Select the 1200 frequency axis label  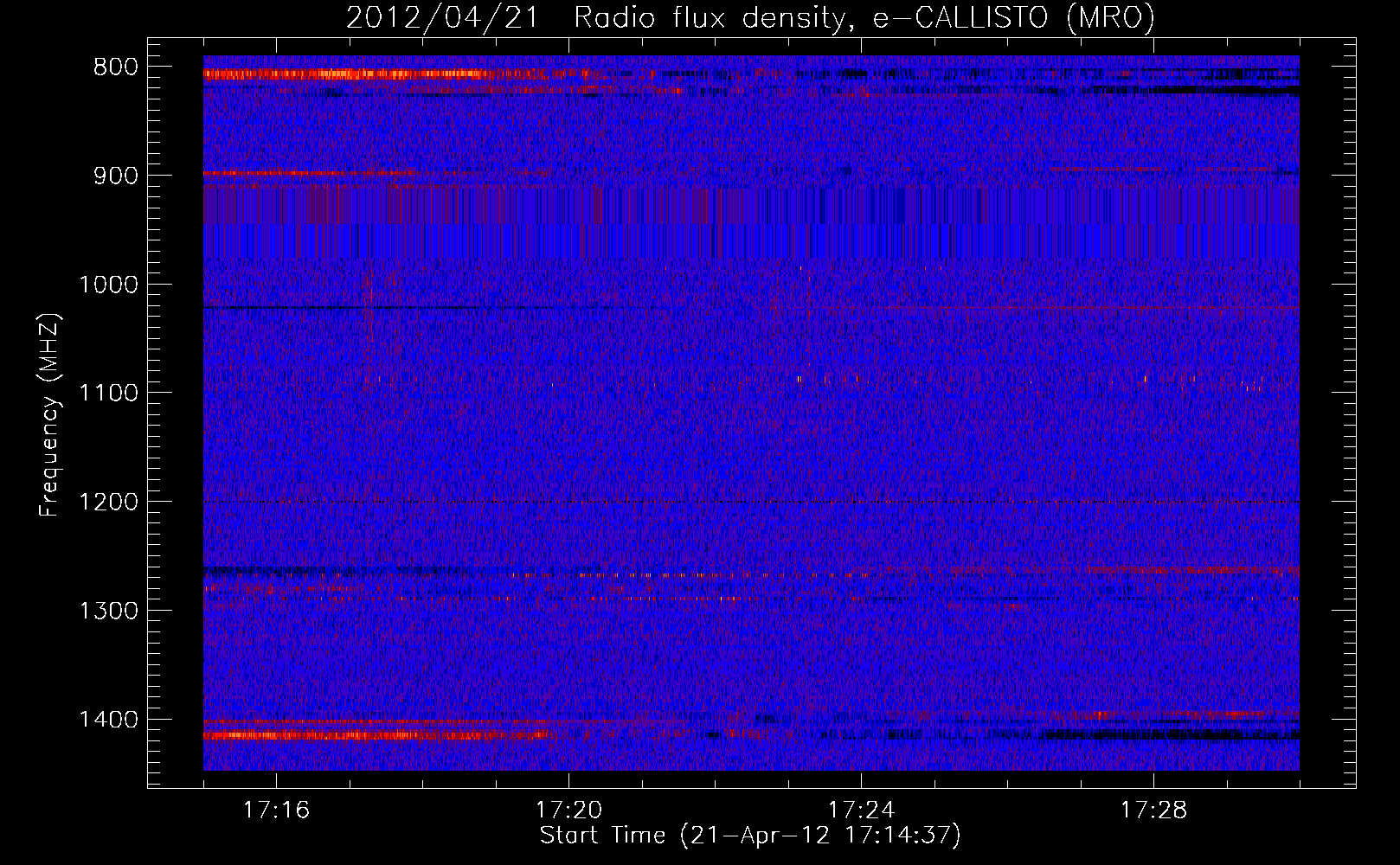click(108, 503)
